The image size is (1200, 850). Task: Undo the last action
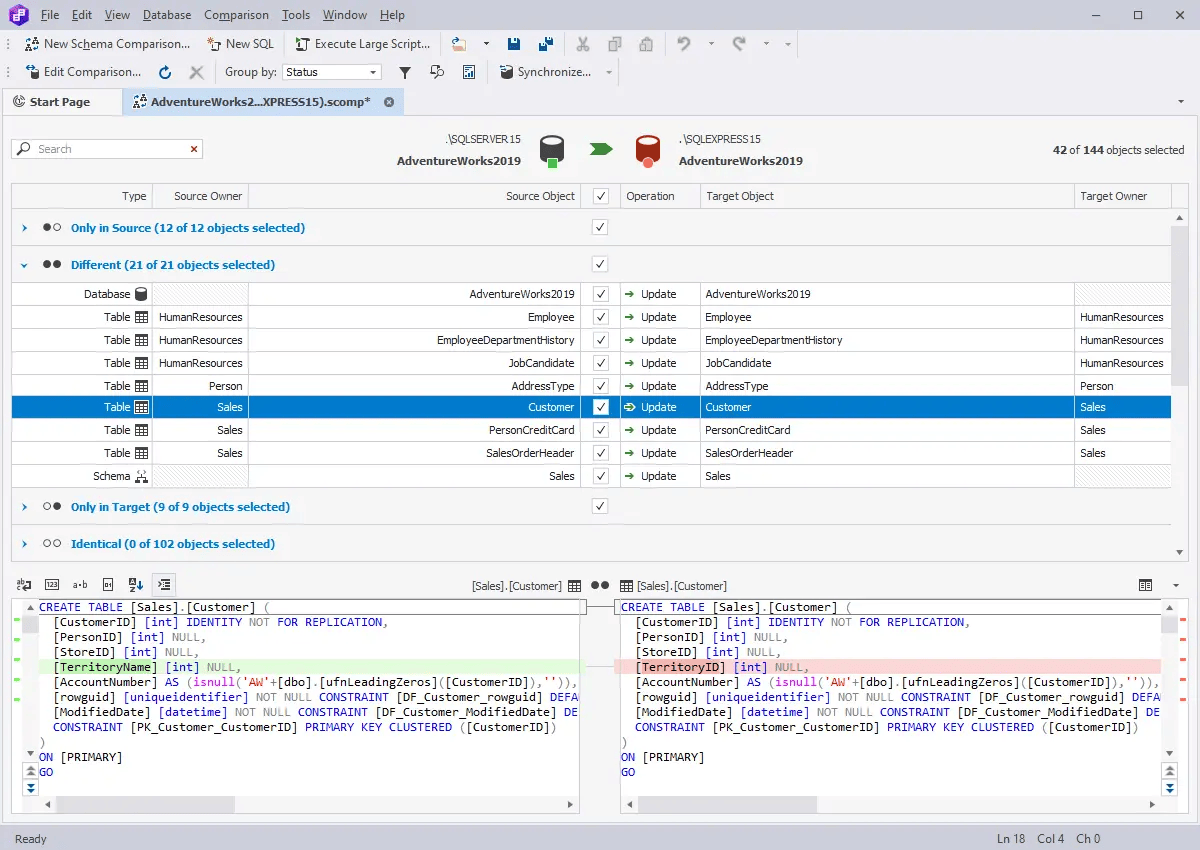(685, 44)
